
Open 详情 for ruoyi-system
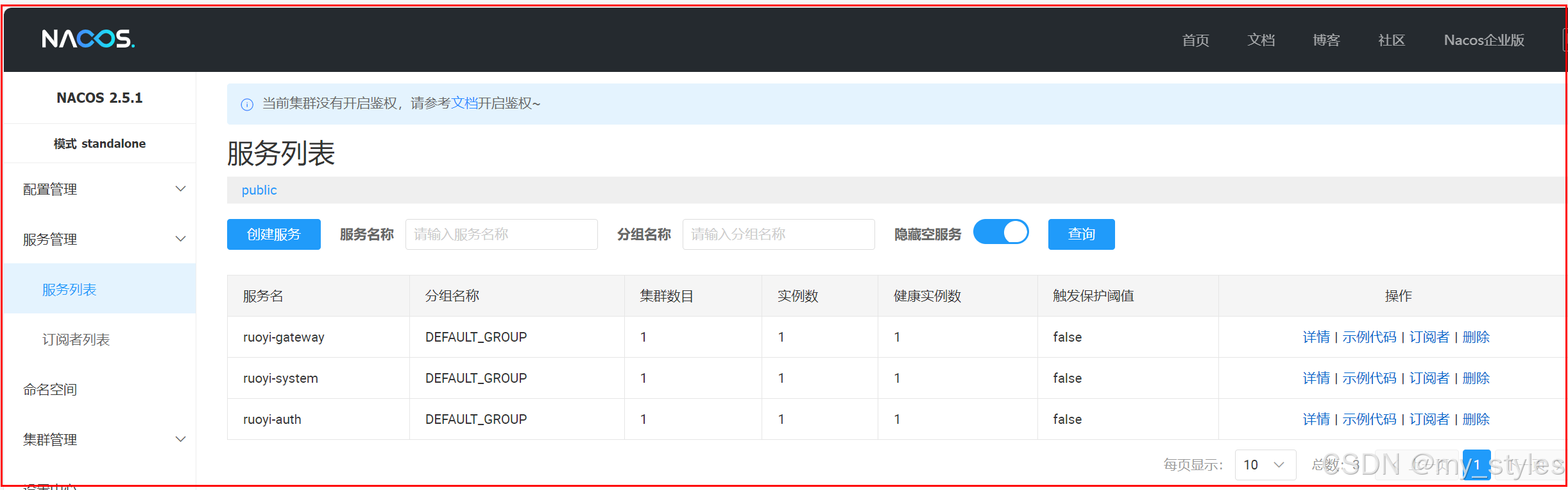tap(1316, 378)
